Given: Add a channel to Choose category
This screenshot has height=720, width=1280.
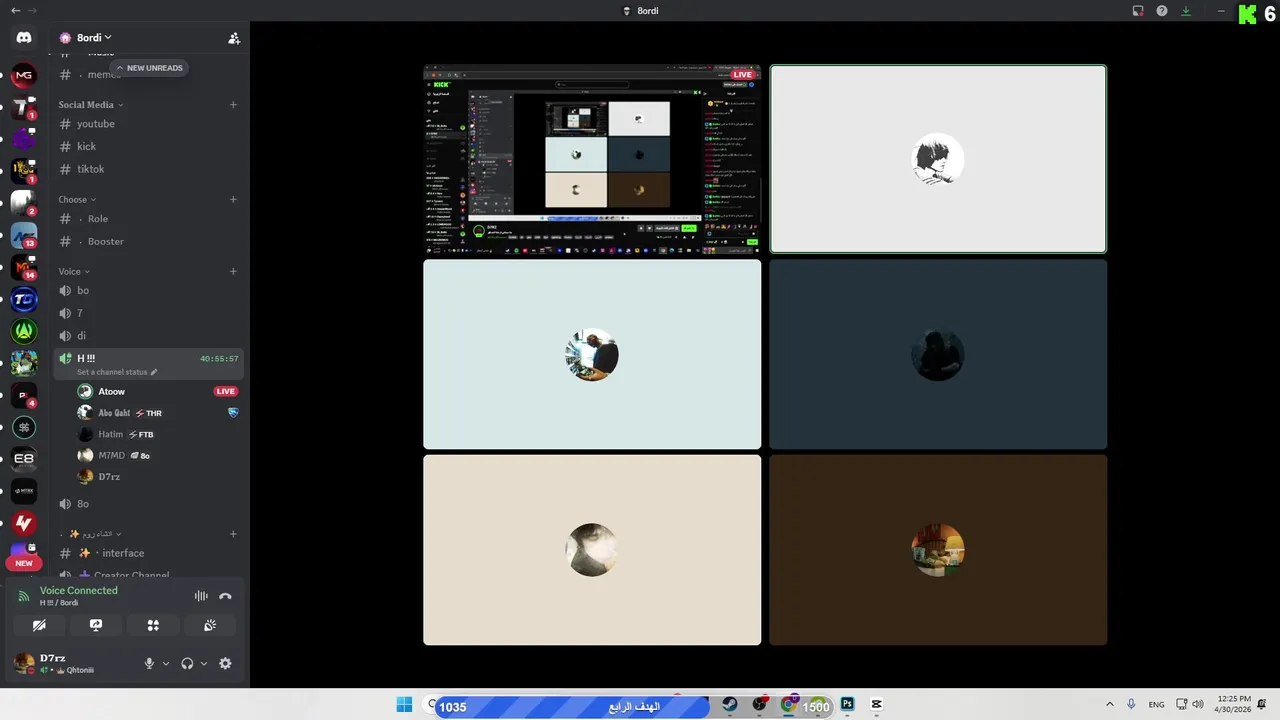Looking at the screenshot, I should pyautogui.click(x=233, y=199).
